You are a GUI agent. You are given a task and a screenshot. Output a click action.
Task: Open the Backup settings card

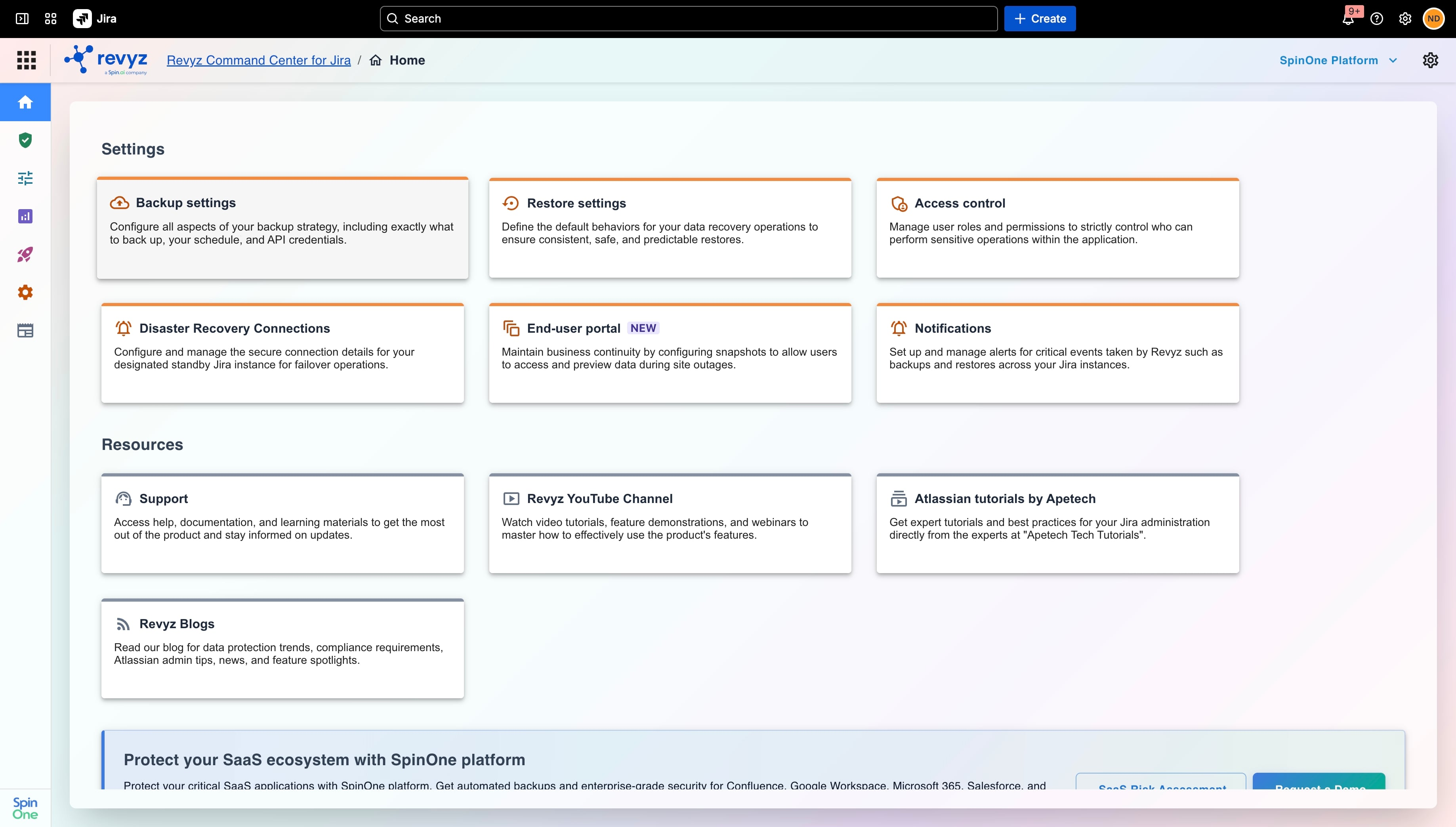click(x=282, y=228)
